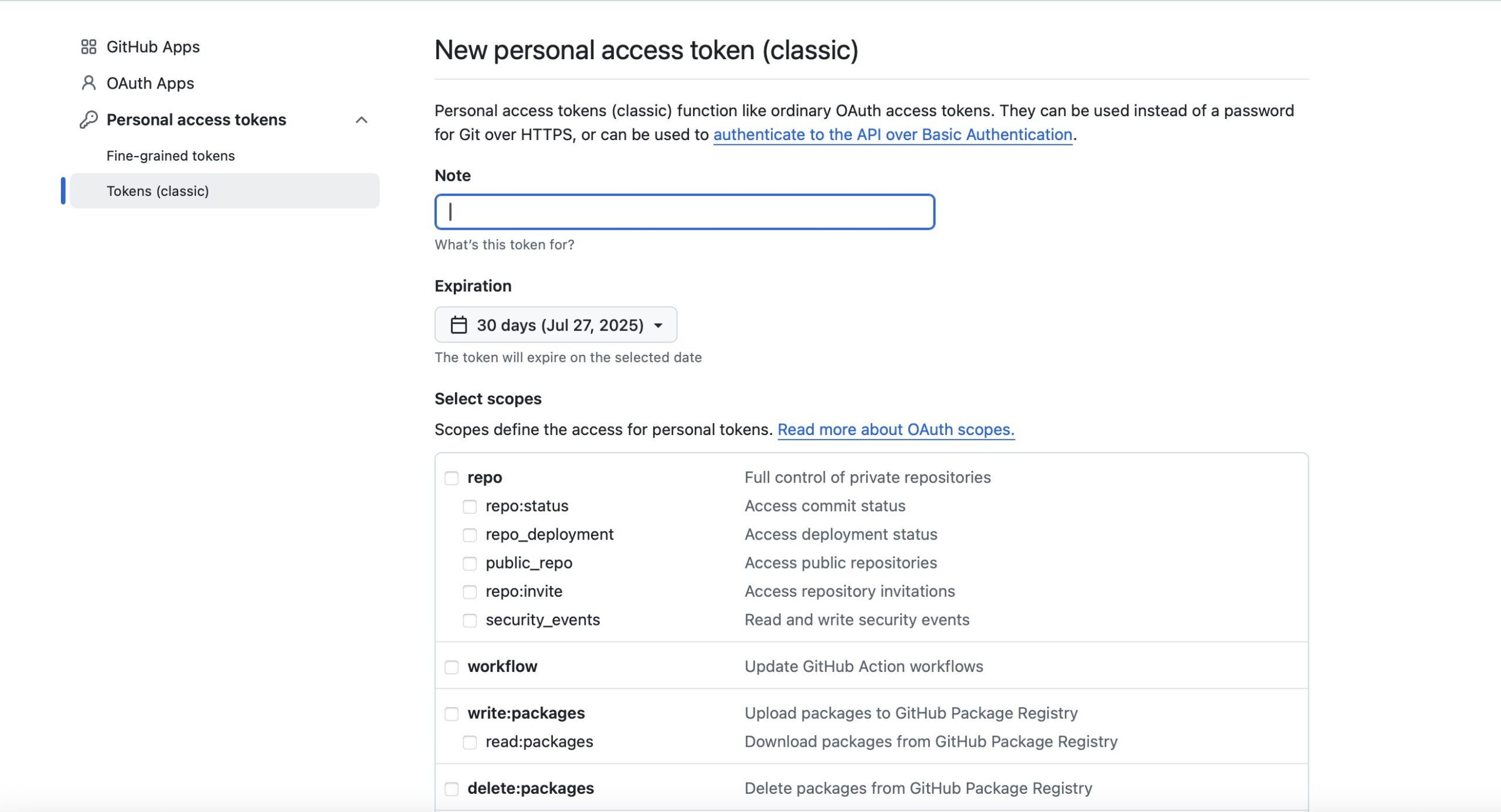Open Read more about OAuth scopes link

pyautogui.click(x=896, y=430)
